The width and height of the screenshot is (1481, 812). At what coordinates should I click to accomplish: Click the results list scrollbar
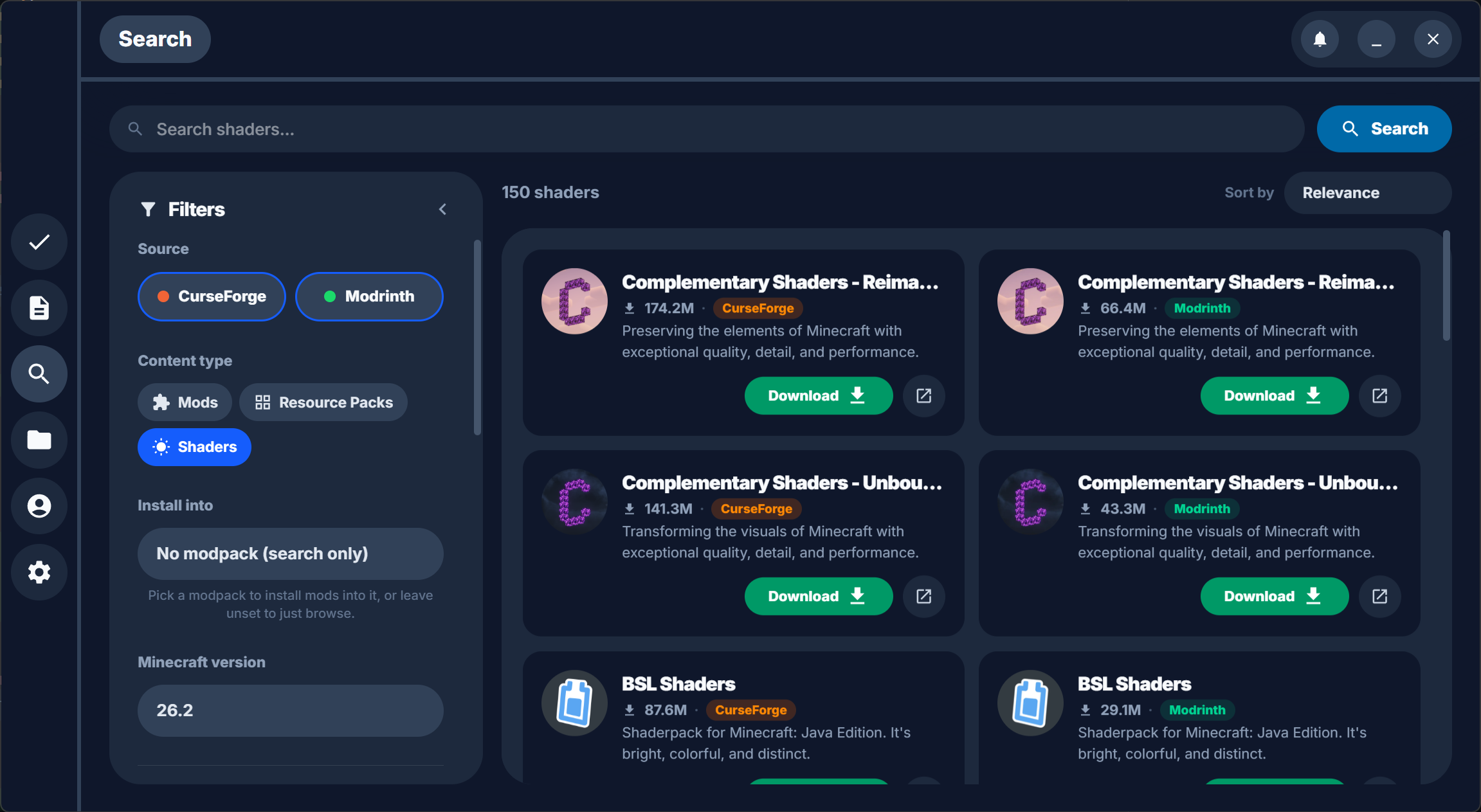1446,285
